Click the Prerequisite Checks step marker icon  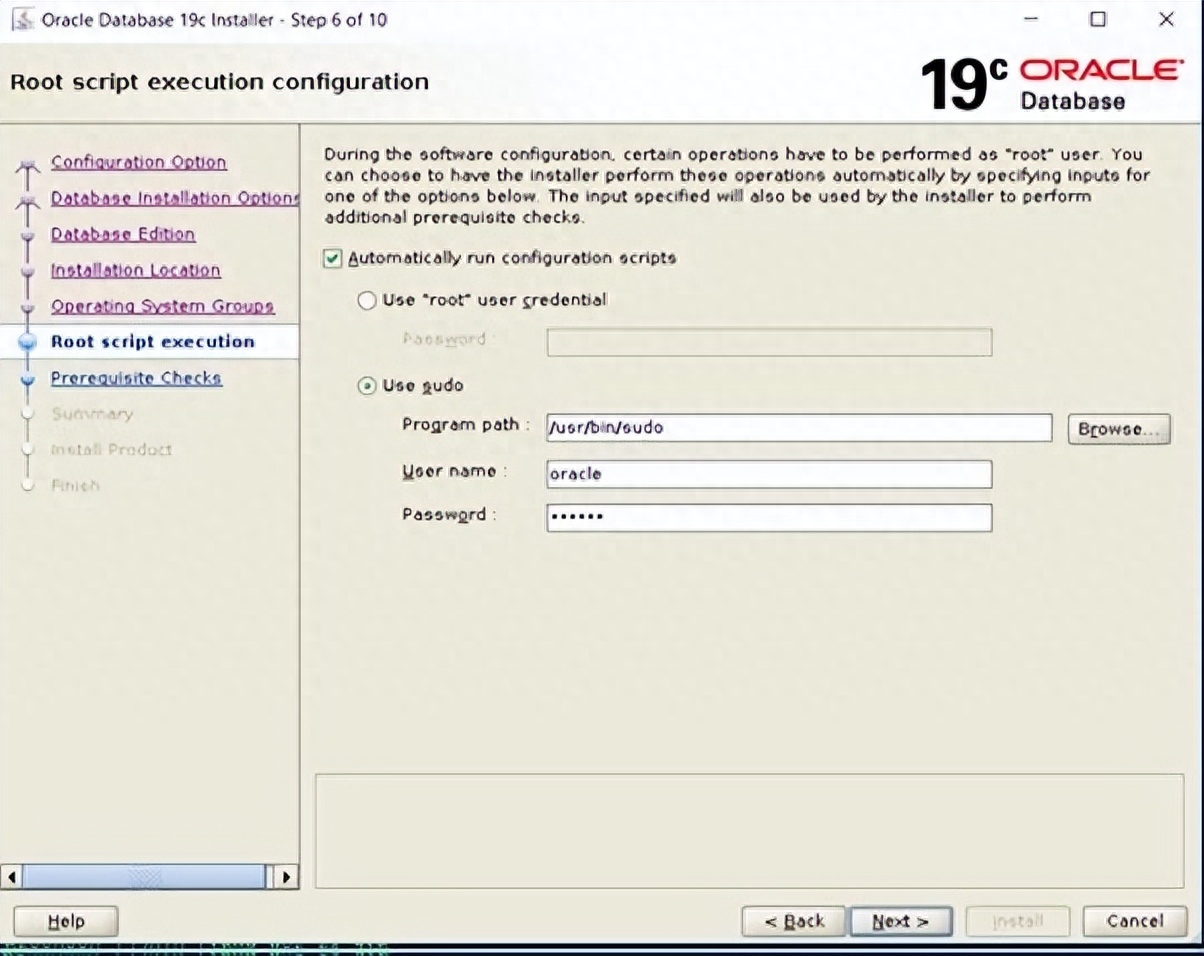click(28, 379)
